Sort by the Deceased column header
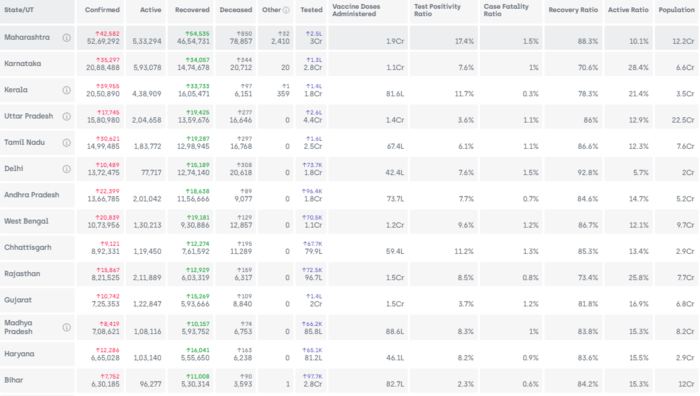Viewport: 700px width, 396px height. tap(236, 11)
